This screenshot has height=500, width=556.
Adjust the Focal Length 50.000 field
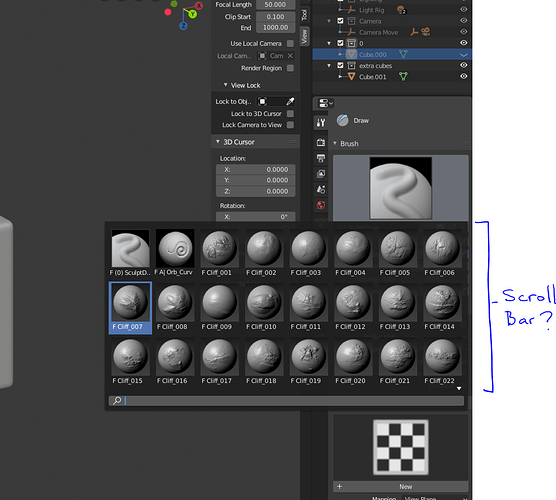pos(276,5)
